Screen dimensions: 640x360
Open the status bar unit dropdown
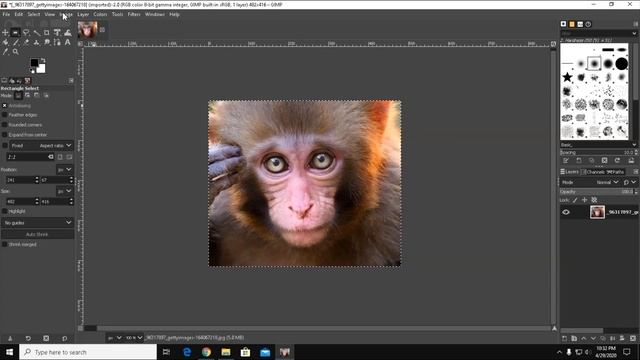point(114,338)
